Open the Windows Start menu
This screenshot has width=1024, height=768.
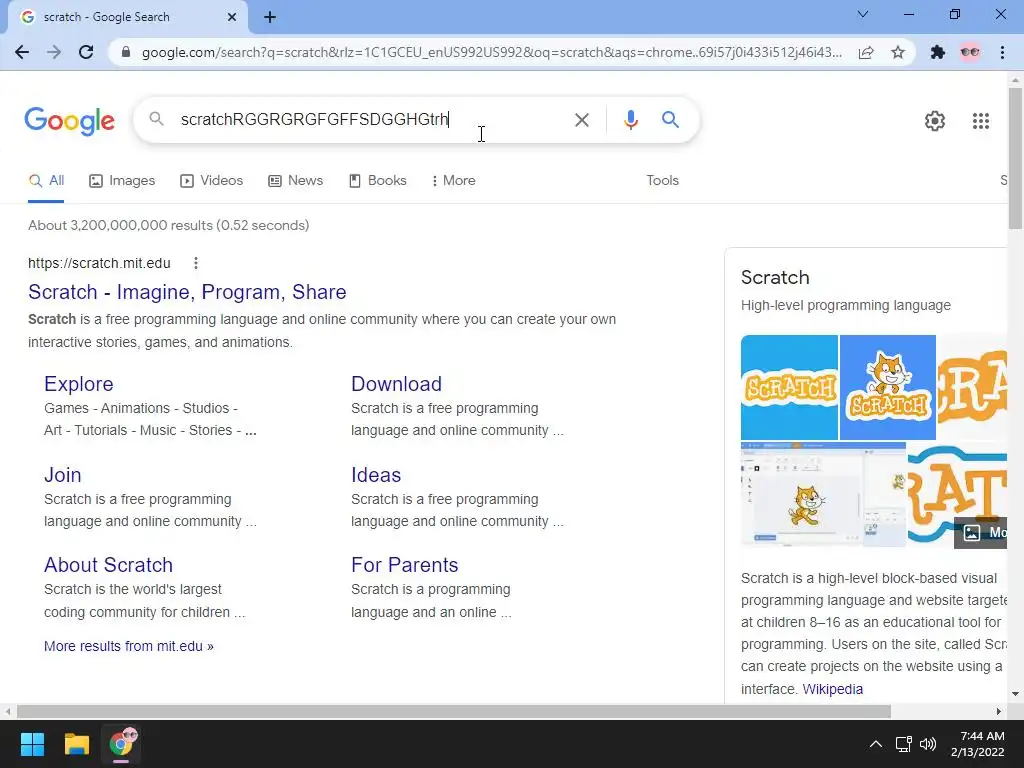pos(32,744)
